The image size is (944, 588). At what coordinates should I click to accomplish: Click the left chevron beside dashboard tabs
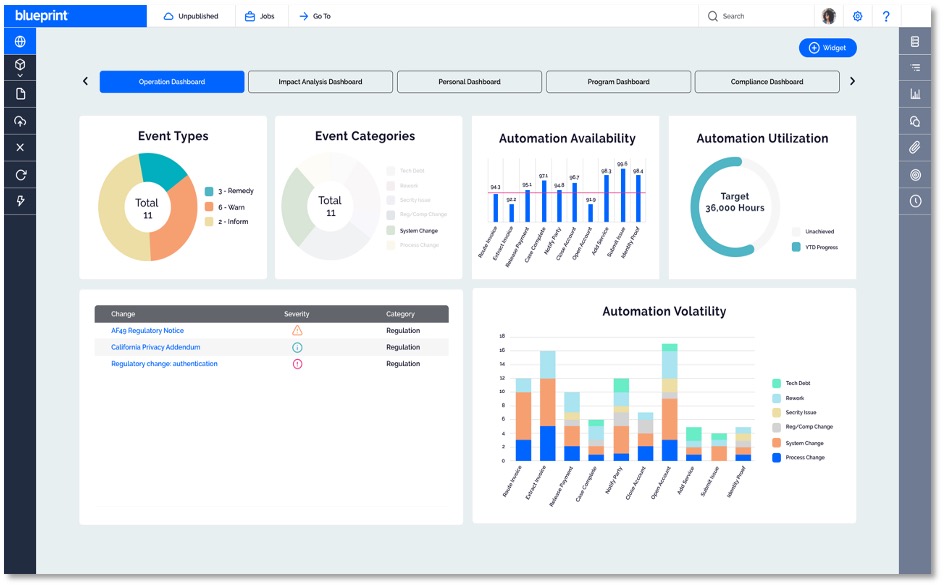point(85,81)
